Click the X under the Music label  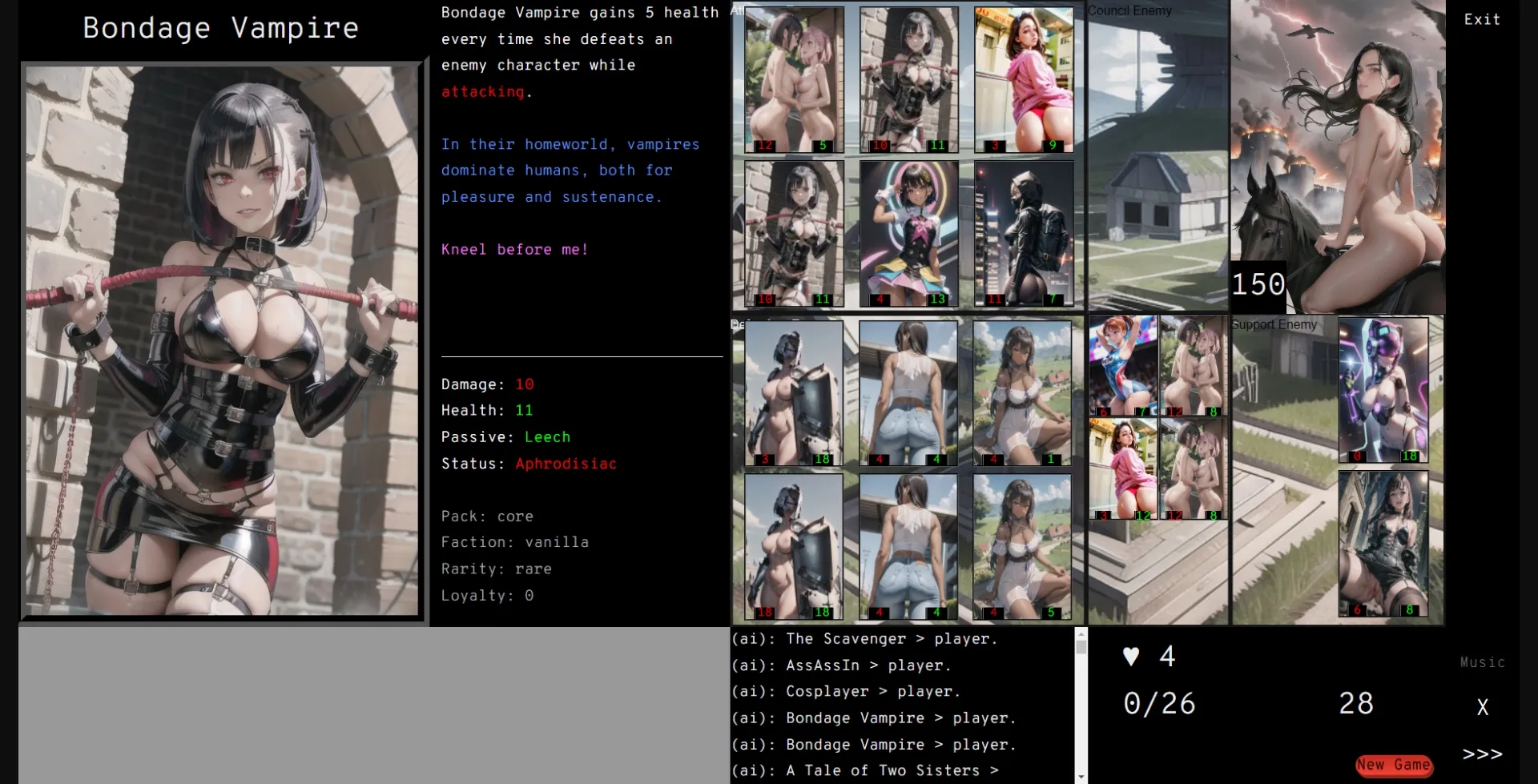1481,707
